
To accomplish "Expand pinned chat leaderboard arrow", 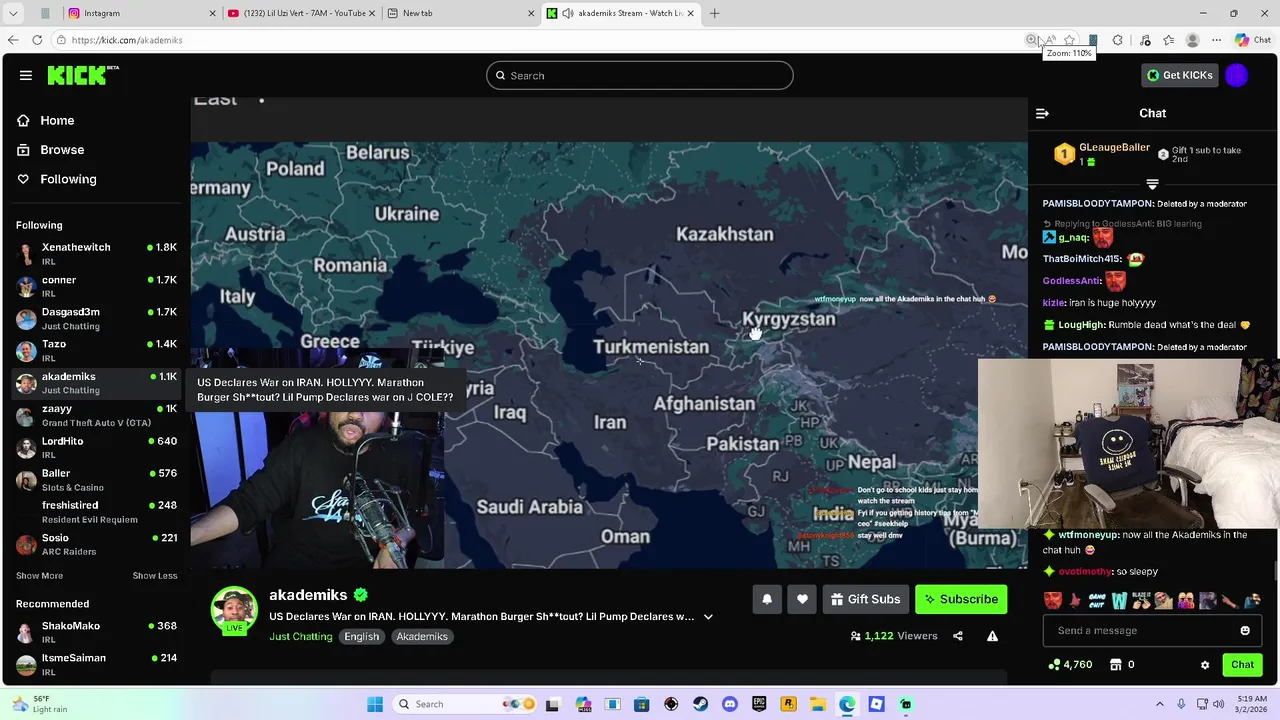I will [x=1152, y=184].
